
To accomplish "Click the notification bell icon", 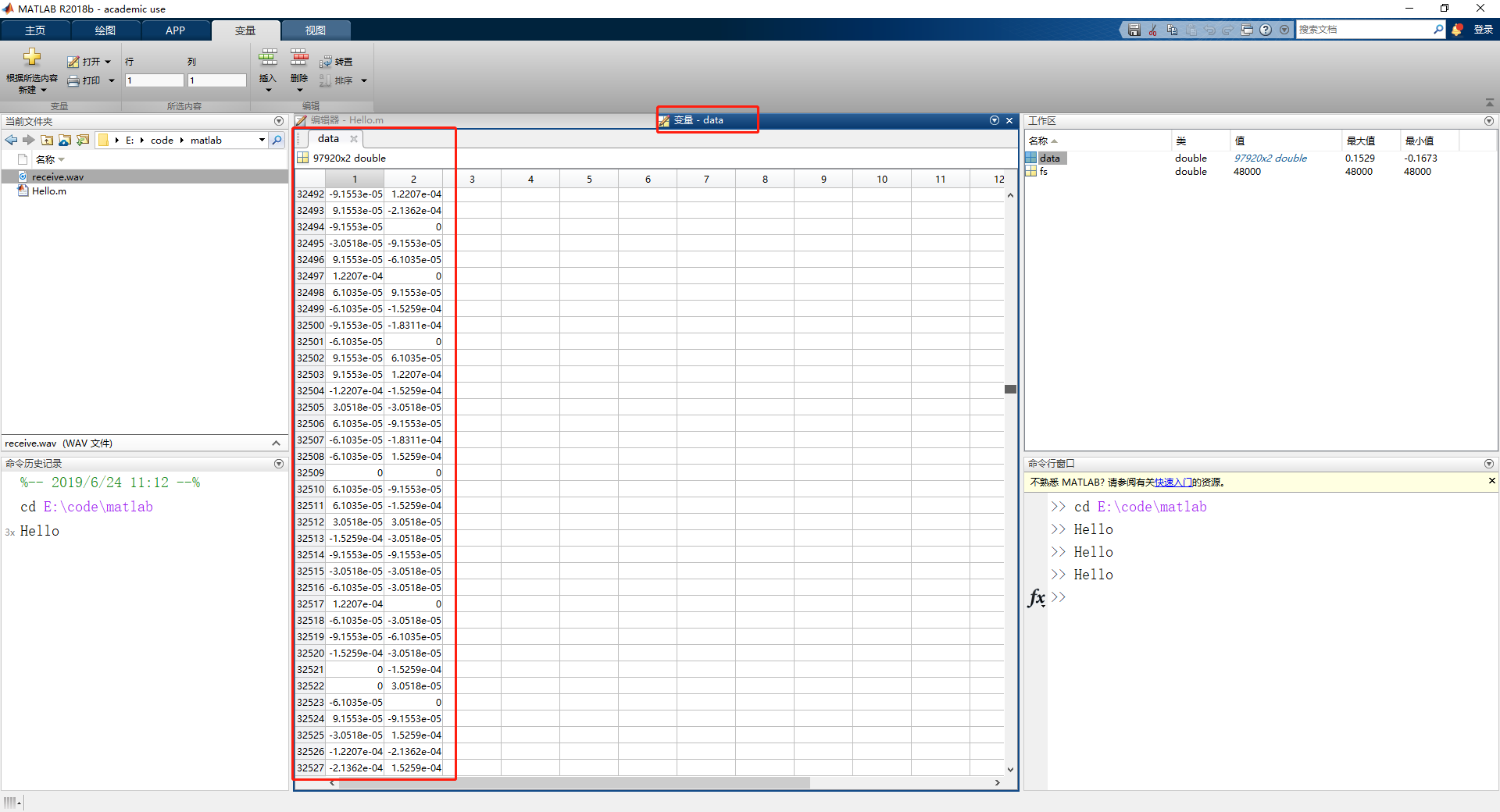I will [1457, 30].
